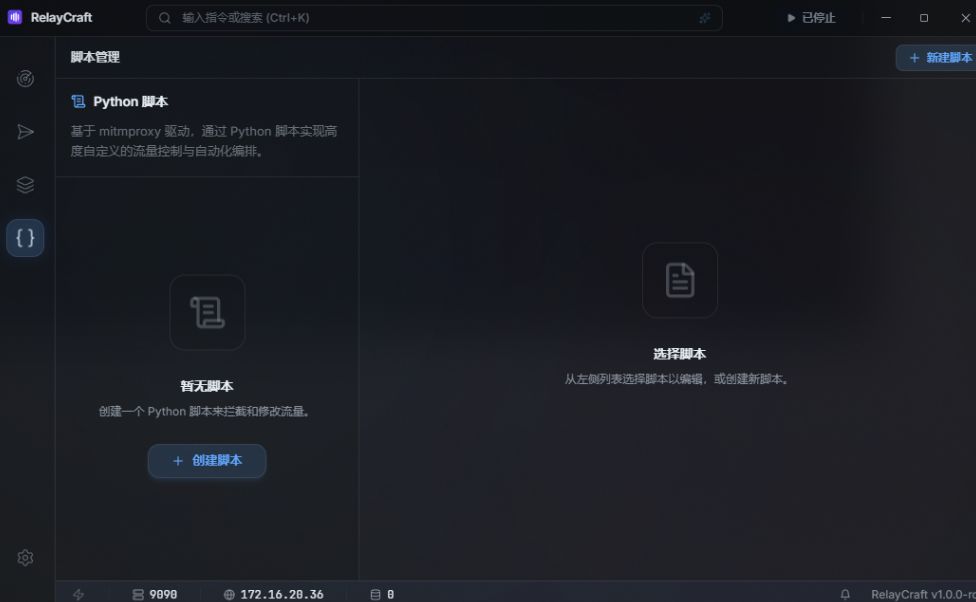Open settings gear in the sidebar
976x602 pixels.
pos(25,558)
